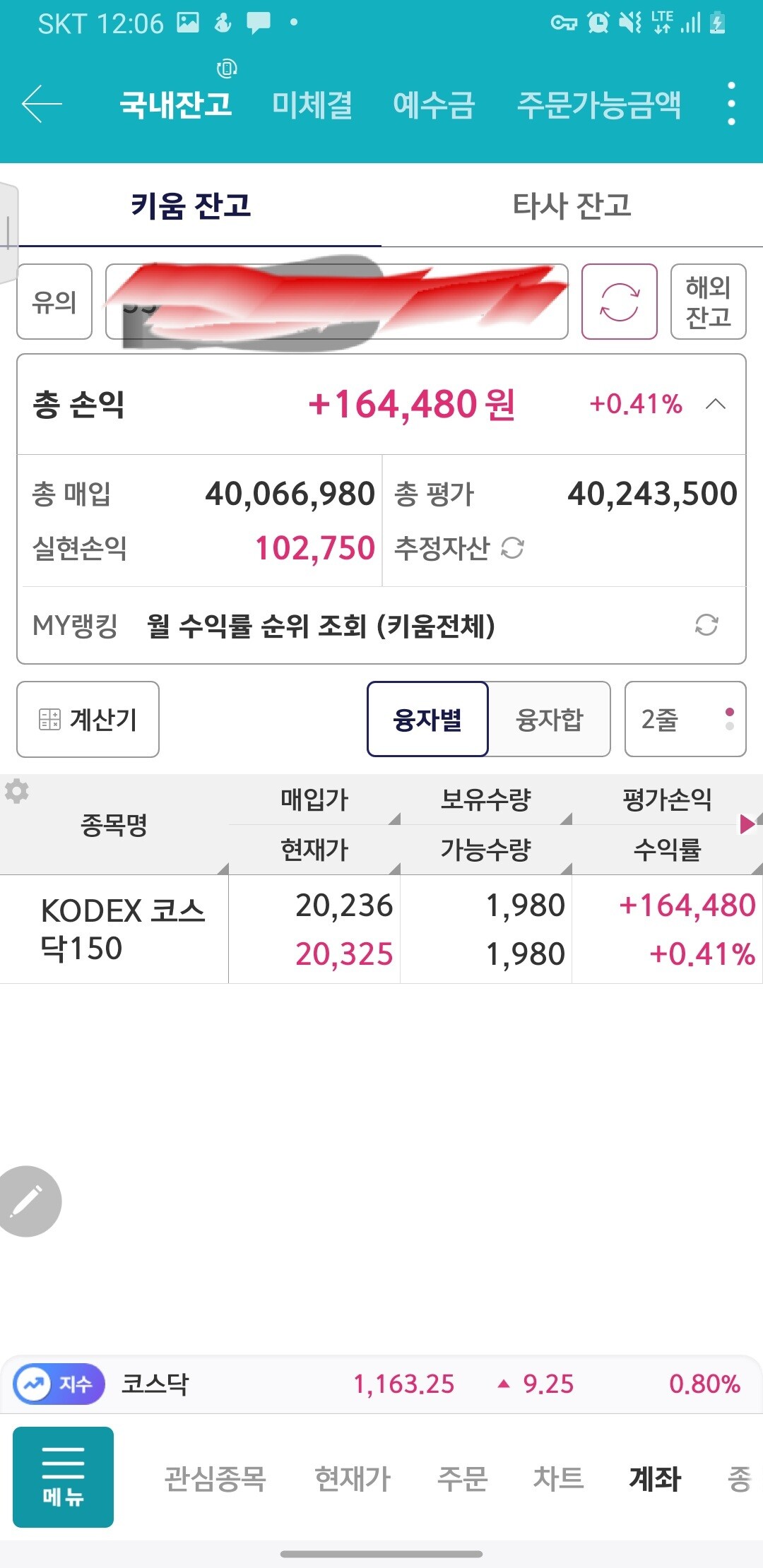Open the three-dot overflow menu

click(731, 104)
